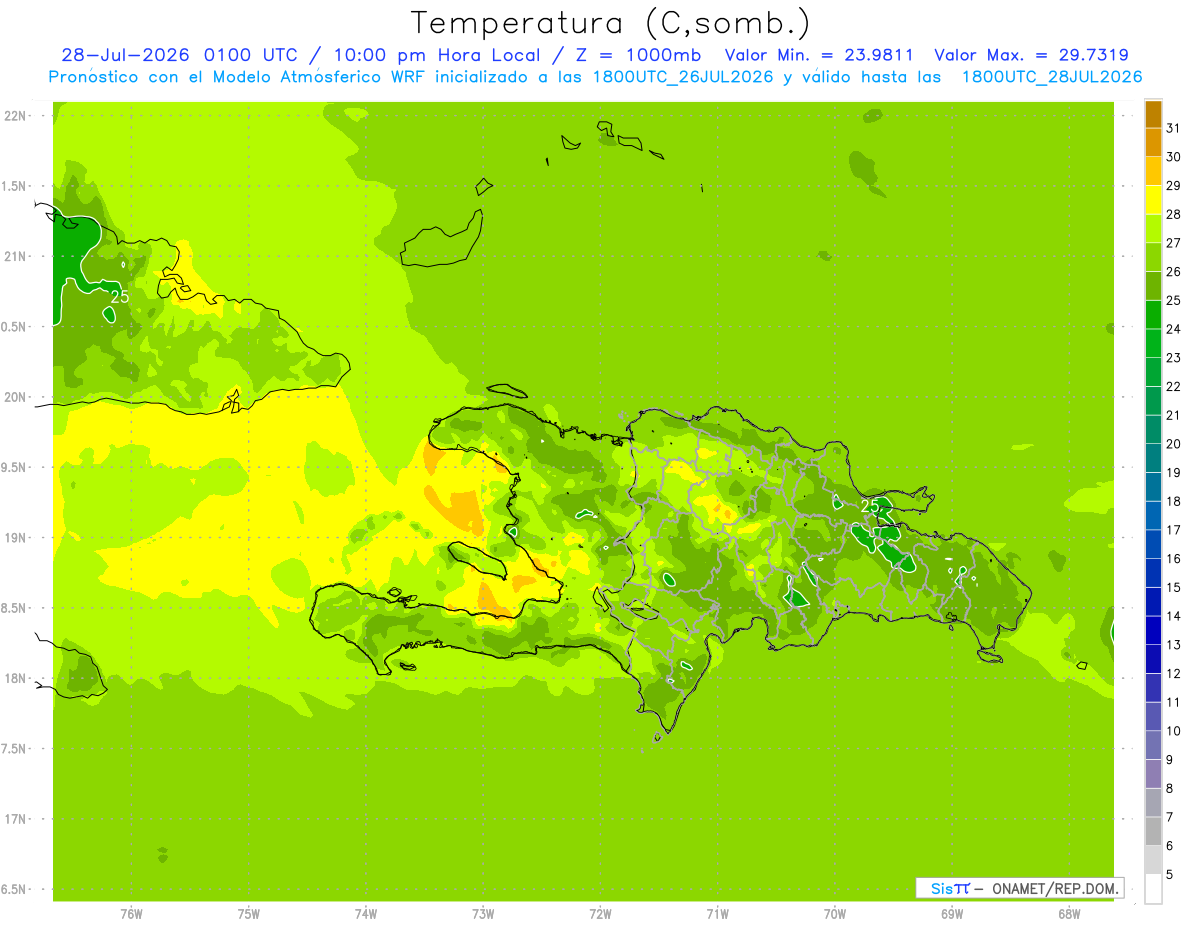The width and height of the screenshot is (1200, 927).
Task: Click the colour scale value 26
Action: click(1173, 271)
